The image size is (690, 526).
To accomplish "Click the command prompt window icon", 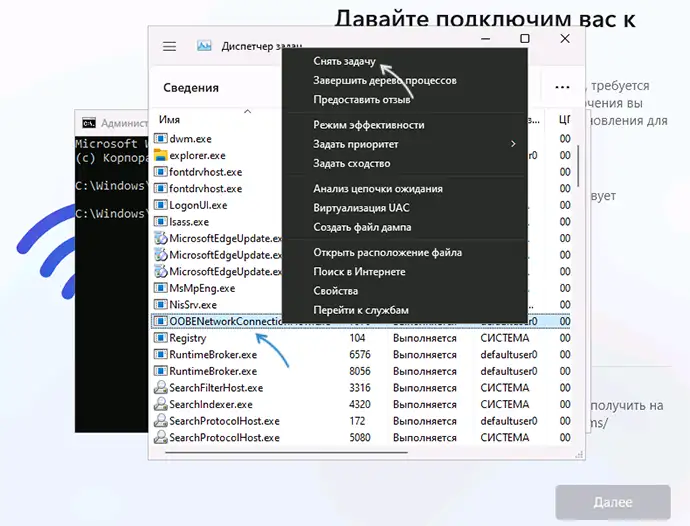I will pyautogui.click(x=89, y=123).
